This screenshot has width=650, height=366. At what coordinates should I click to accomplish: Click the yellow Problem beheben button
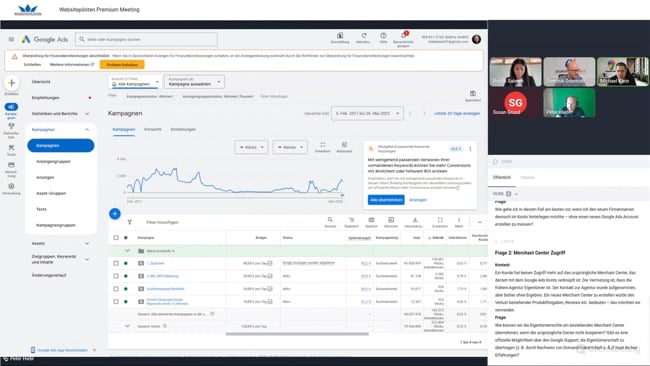(122, 65)
